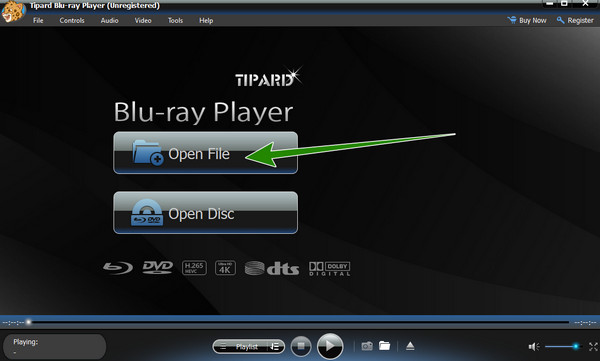Open the File menu
Screen dimensions: 600x361
pyautogui.click(x=38, y=21)
